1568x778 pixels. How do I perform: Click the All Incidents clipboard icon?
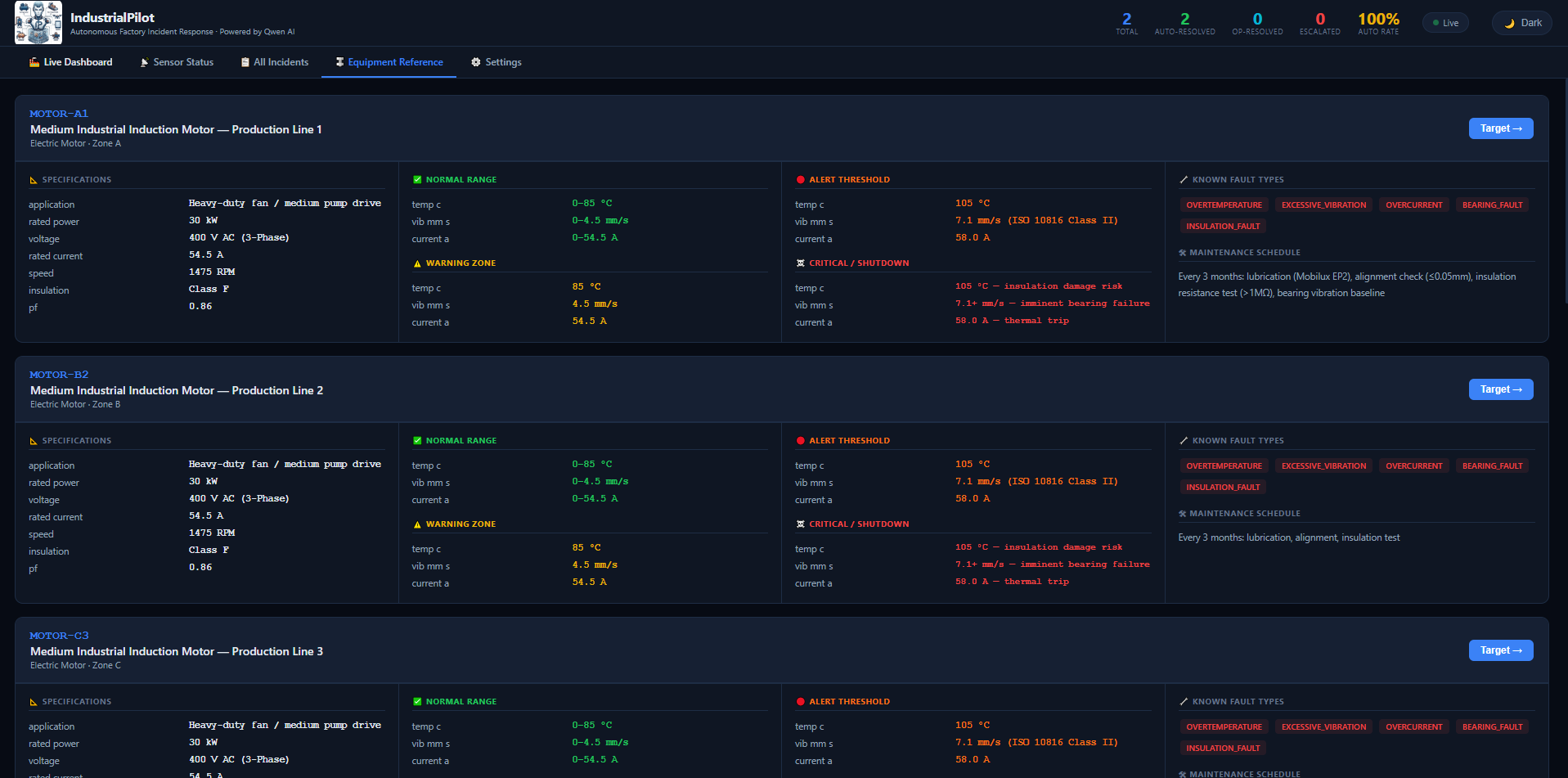[x=245, y=62]
